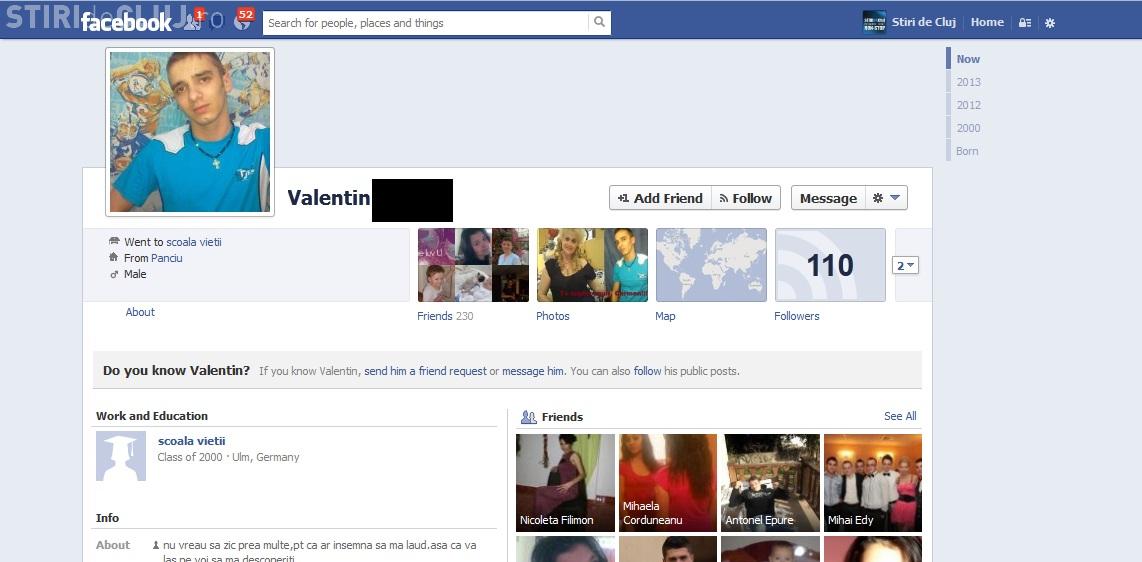1142x562 pixels.
Task: Open the About section link
Action: [x=140, y=312]
